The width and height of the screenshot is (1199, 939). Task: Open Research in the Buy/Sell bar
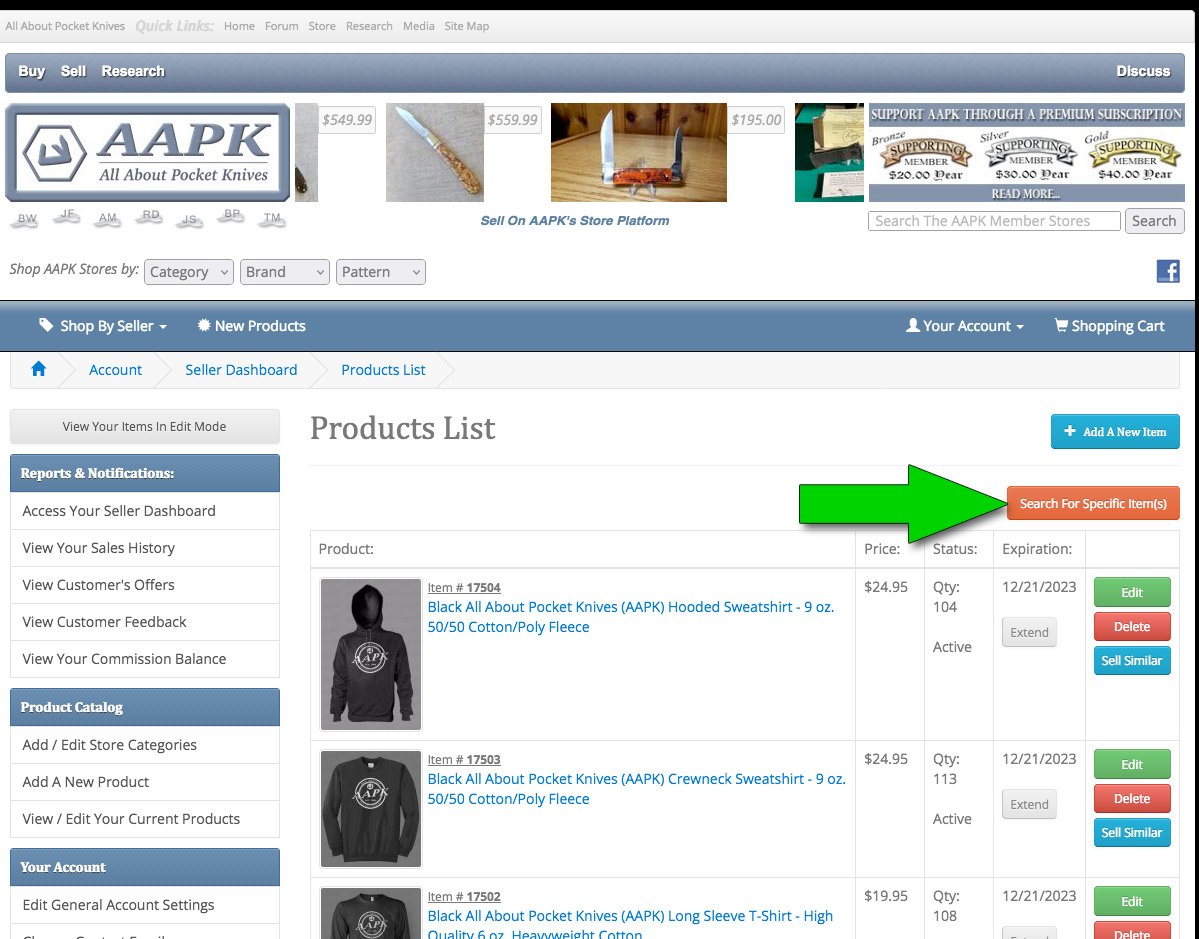pos(133,71)
